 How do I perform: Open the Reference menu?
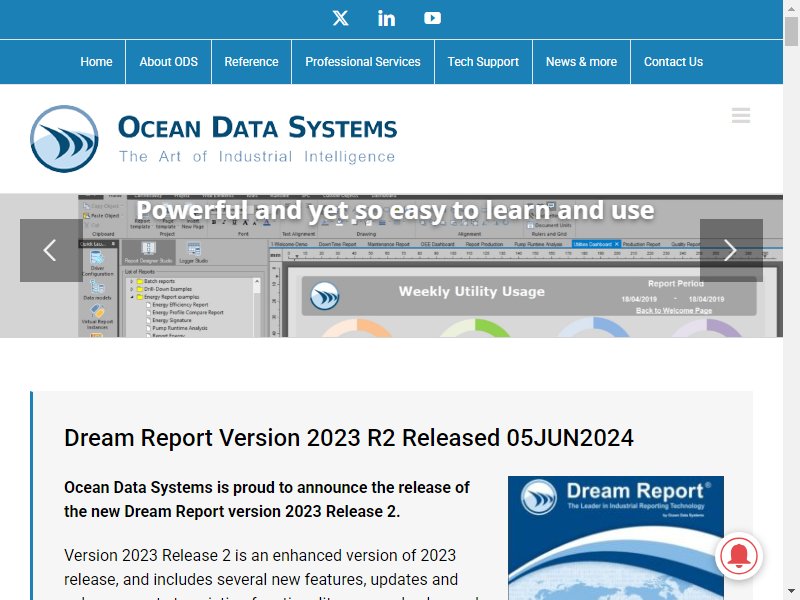click(252, 62)
